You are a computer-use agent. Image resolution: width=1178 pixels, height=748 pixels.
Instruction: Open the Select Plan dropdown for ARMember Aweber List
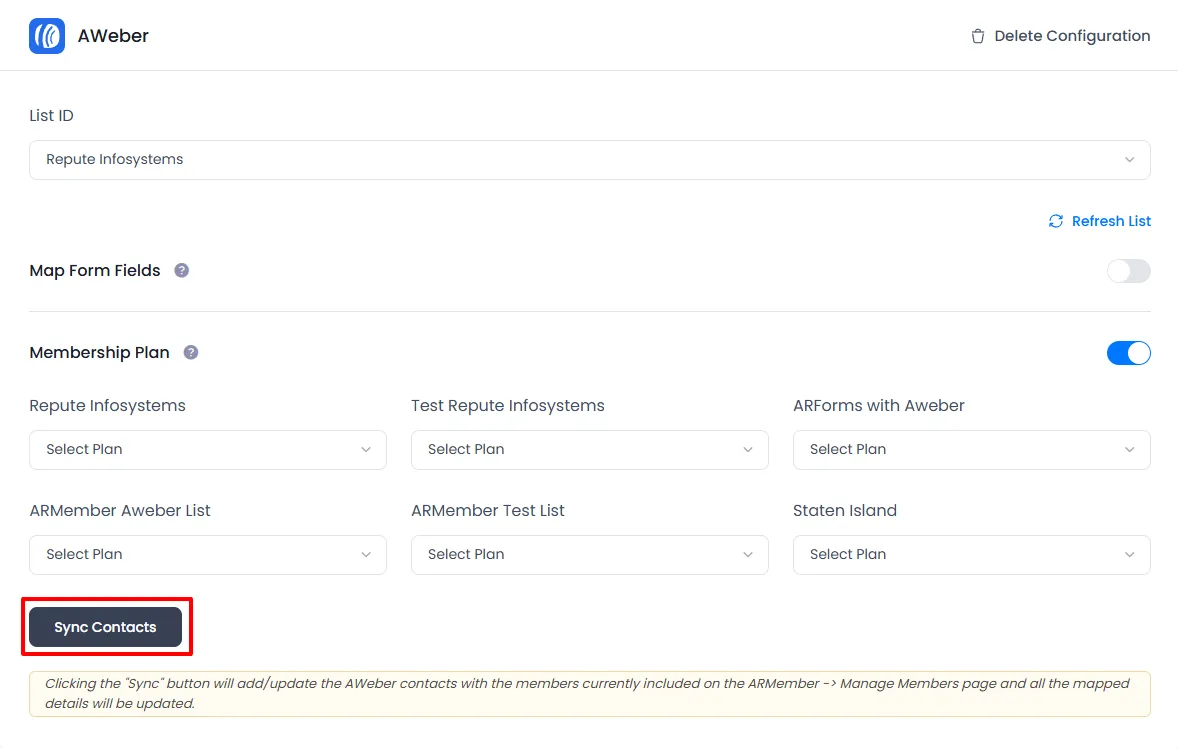pyautogui.click(x=207, y=555)
